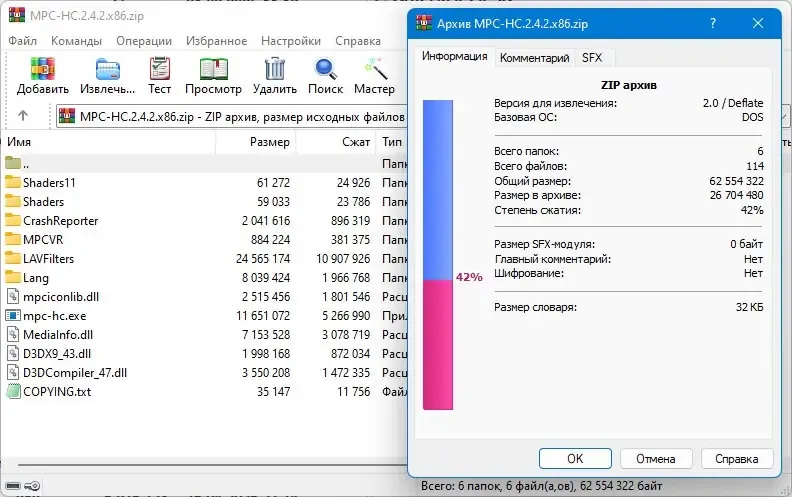792x497 pixels.
Task: Launch the Мастер wizard wand icon
Action: pyautogui.click(x=375, y=69)
